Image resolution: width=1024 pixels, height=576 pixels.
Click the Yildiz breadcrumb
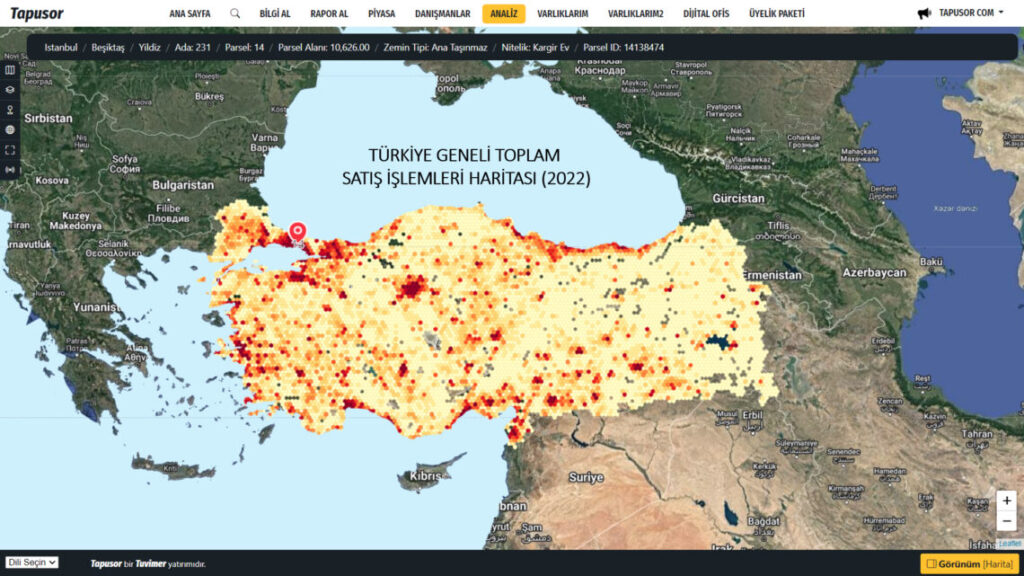150,48
